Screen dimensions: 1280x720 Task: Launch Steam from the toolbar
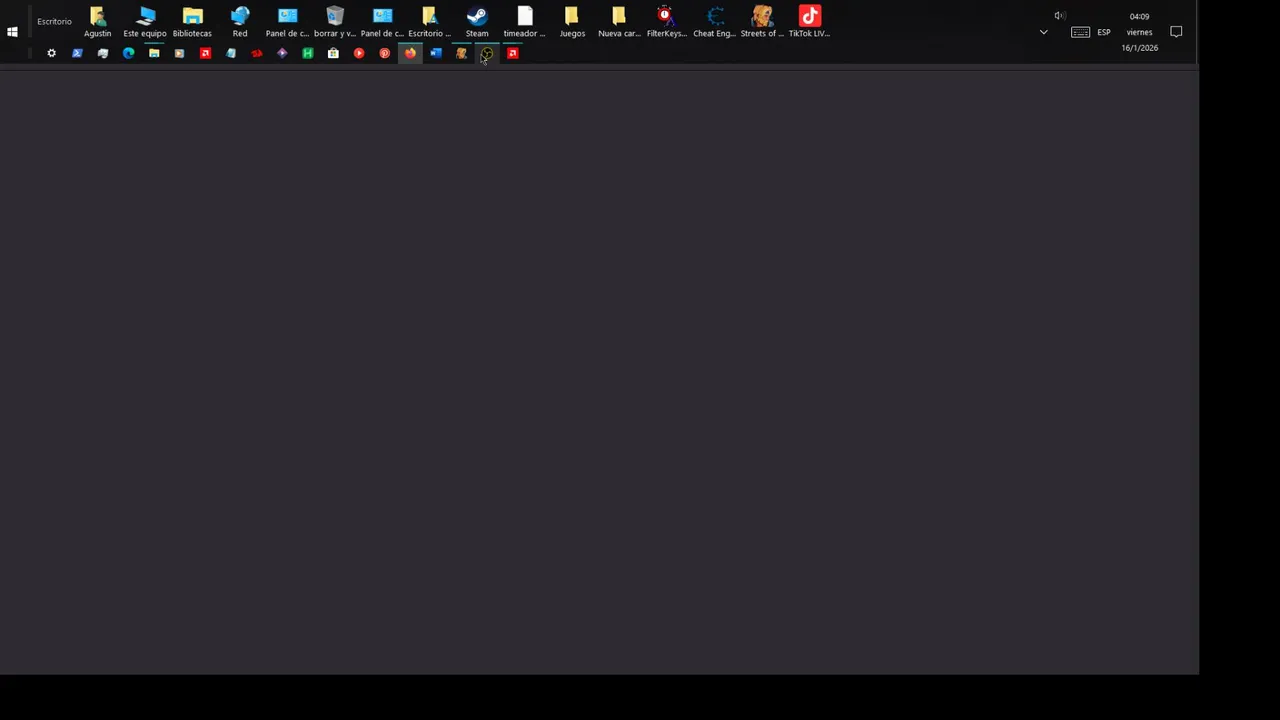[x=477, y=22]
